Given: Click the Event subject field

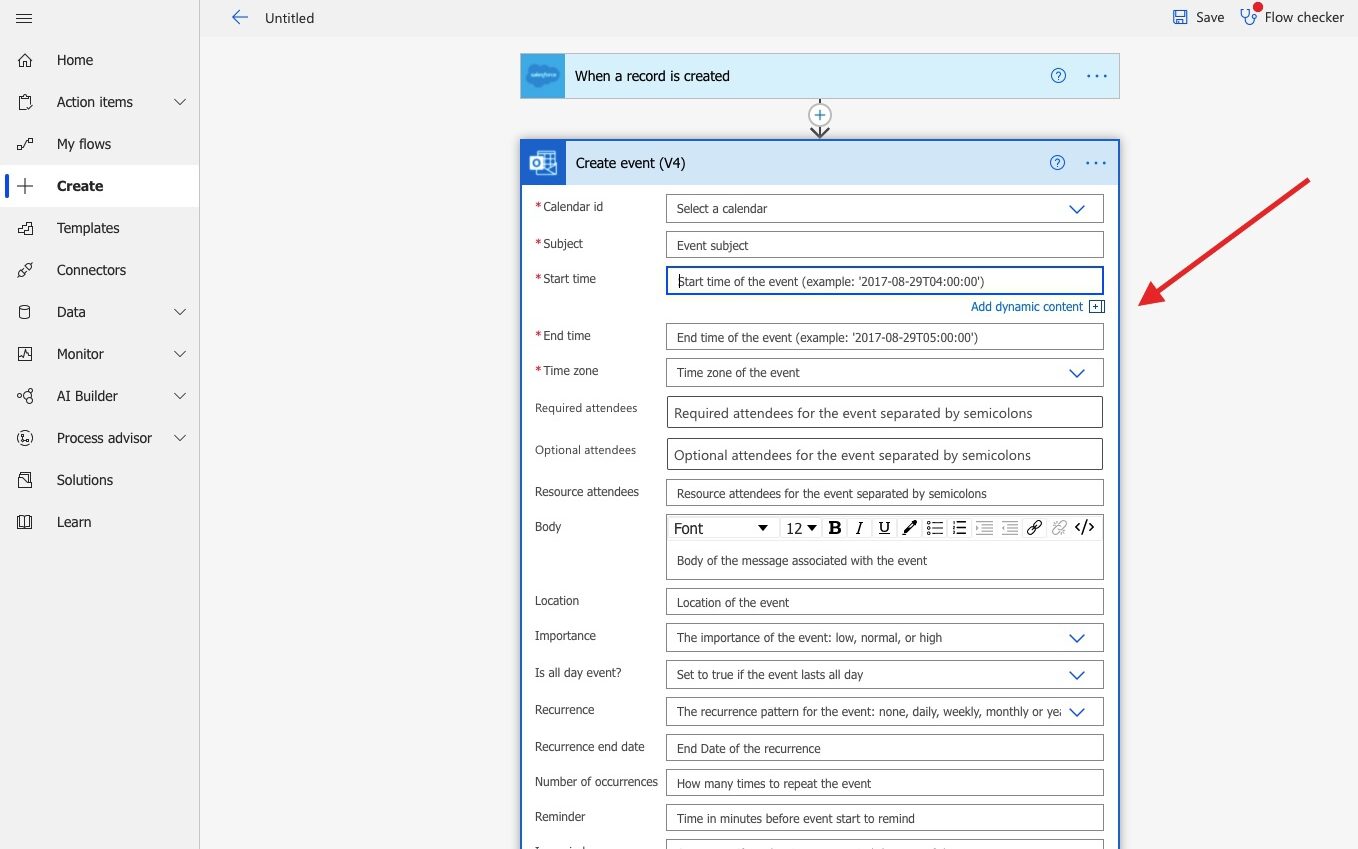Looking at the screenshot, I should [885, 245].
